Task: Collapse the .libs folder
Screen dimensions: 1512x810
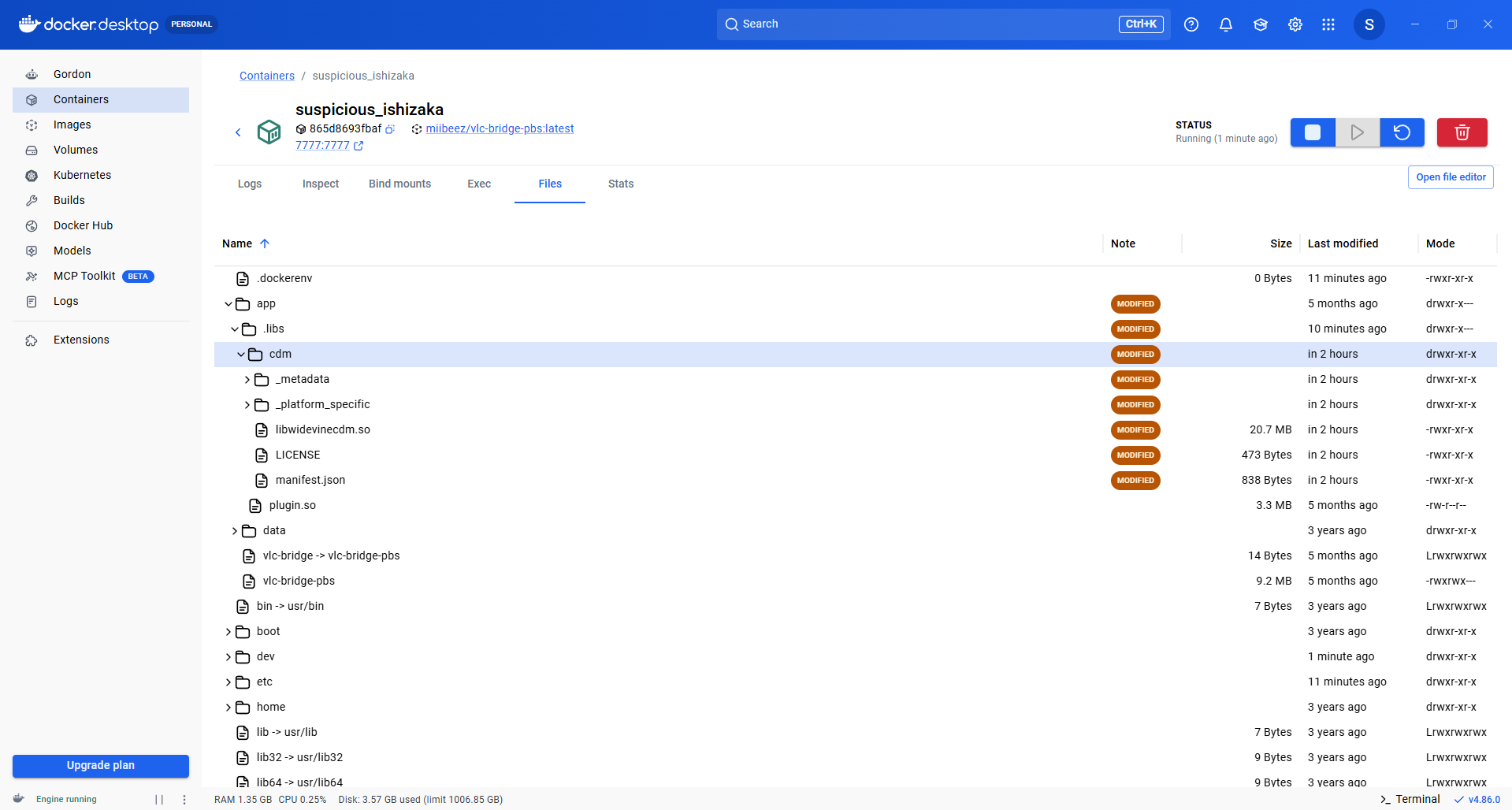Action: pyautogui.click(x=235, y=329)
